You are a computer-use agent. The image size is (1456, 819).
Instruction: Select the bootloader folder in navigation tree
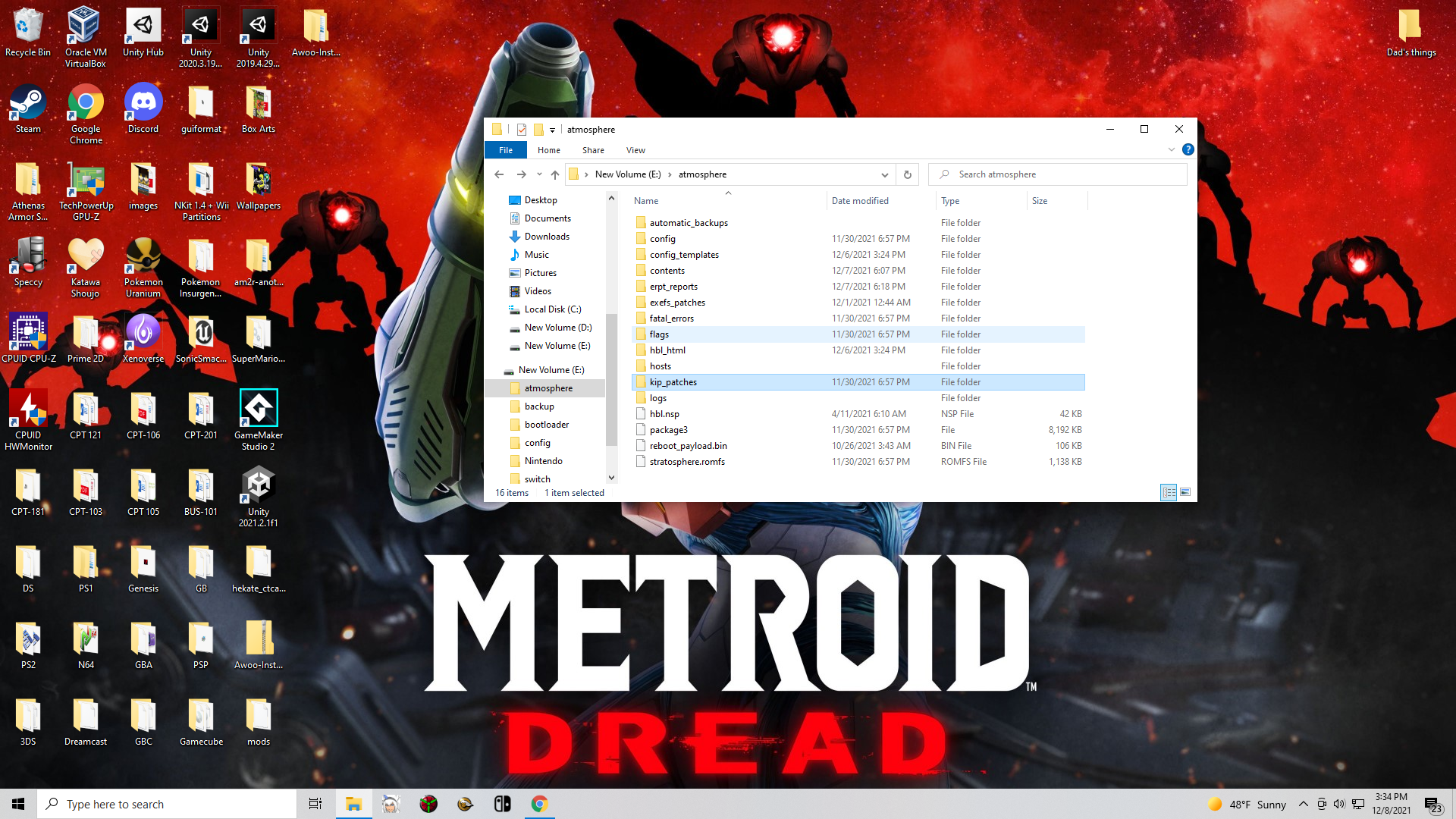[x=546, y=425]
